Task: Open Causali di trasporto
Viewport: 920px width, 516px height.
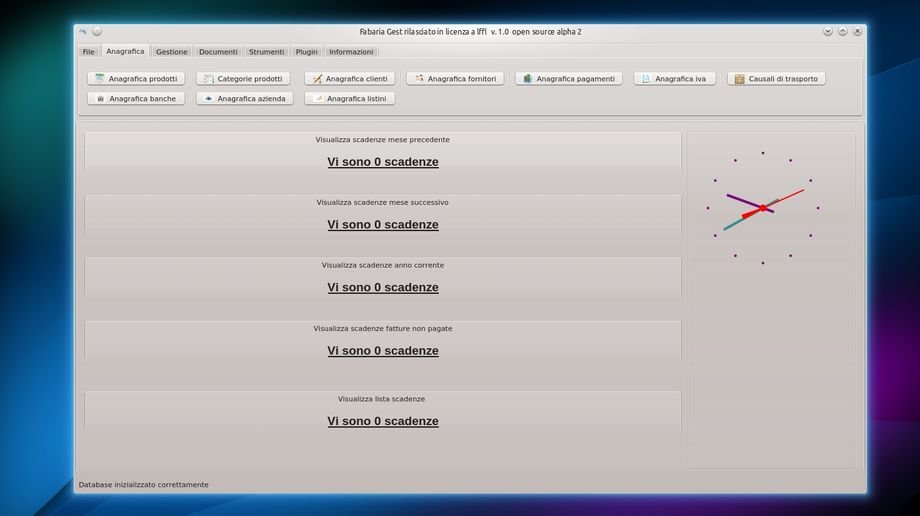Action: pyautogui.click(x=776, y=79)
